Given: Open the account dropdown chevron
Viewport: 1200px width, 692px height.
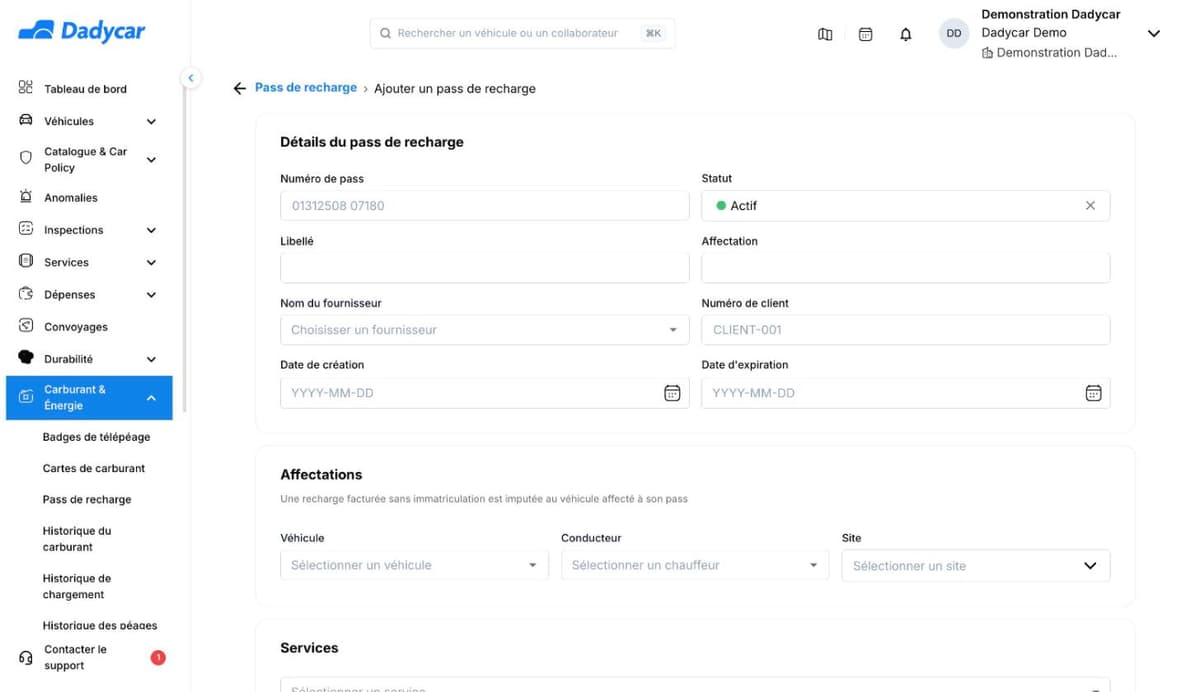Looking at the screenshot, I should click(1153, 34).
